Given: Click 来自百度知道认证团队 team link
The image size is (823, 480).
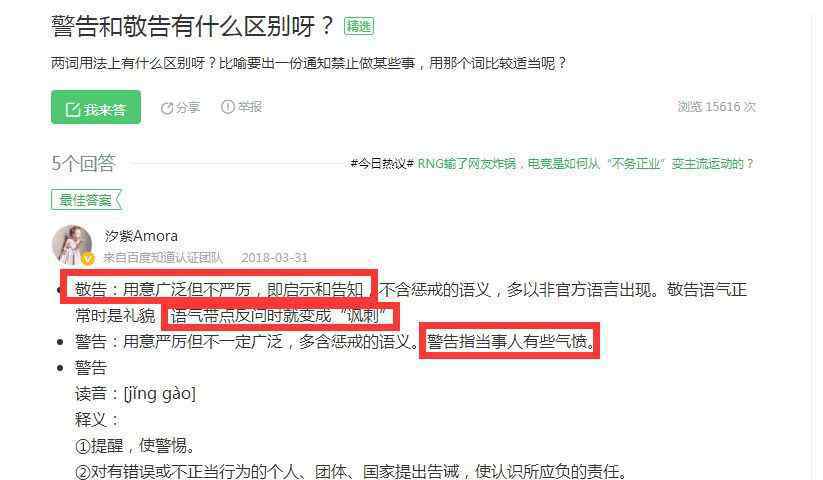Looking at the screenshot, I should [163, 258].
